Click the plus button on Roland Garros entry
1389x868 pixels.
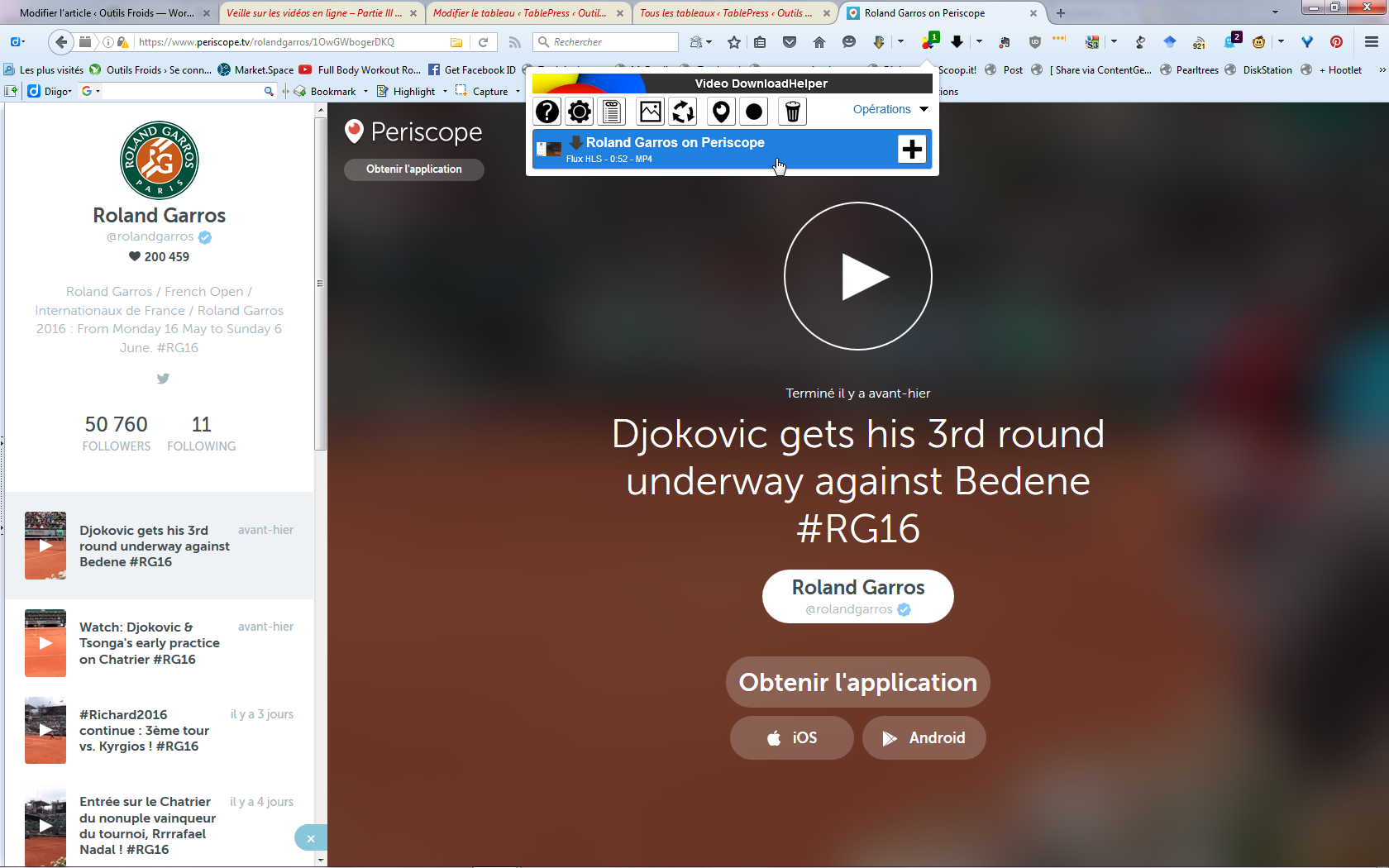(912, 149)
